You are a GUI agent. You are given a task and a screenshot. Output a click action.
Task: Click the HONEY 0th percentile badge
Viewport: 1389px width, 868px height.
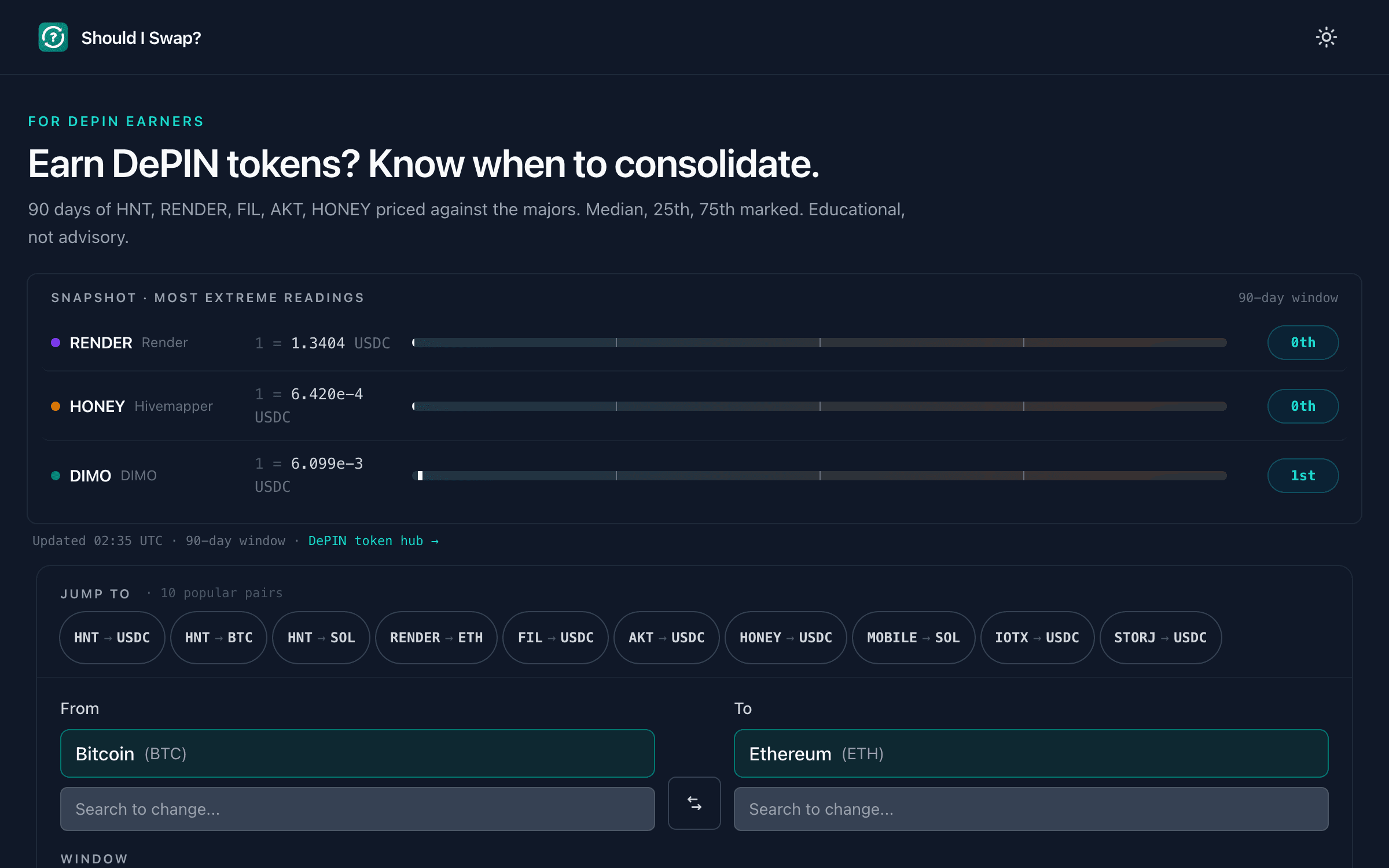tap(1303, 406)
